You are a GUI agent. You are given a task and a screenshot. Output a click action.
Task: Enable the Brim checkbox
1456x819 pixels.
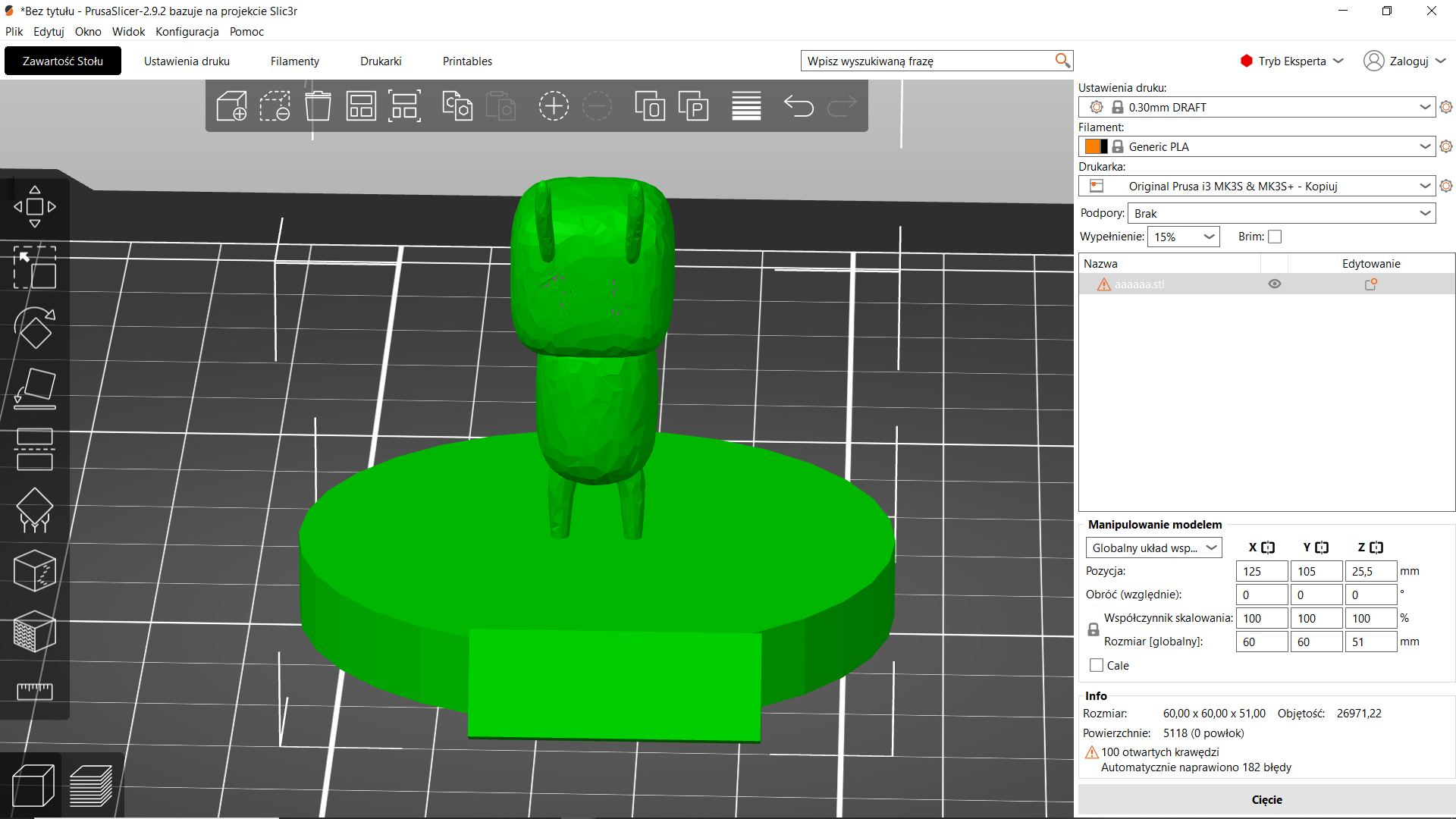1275,237
